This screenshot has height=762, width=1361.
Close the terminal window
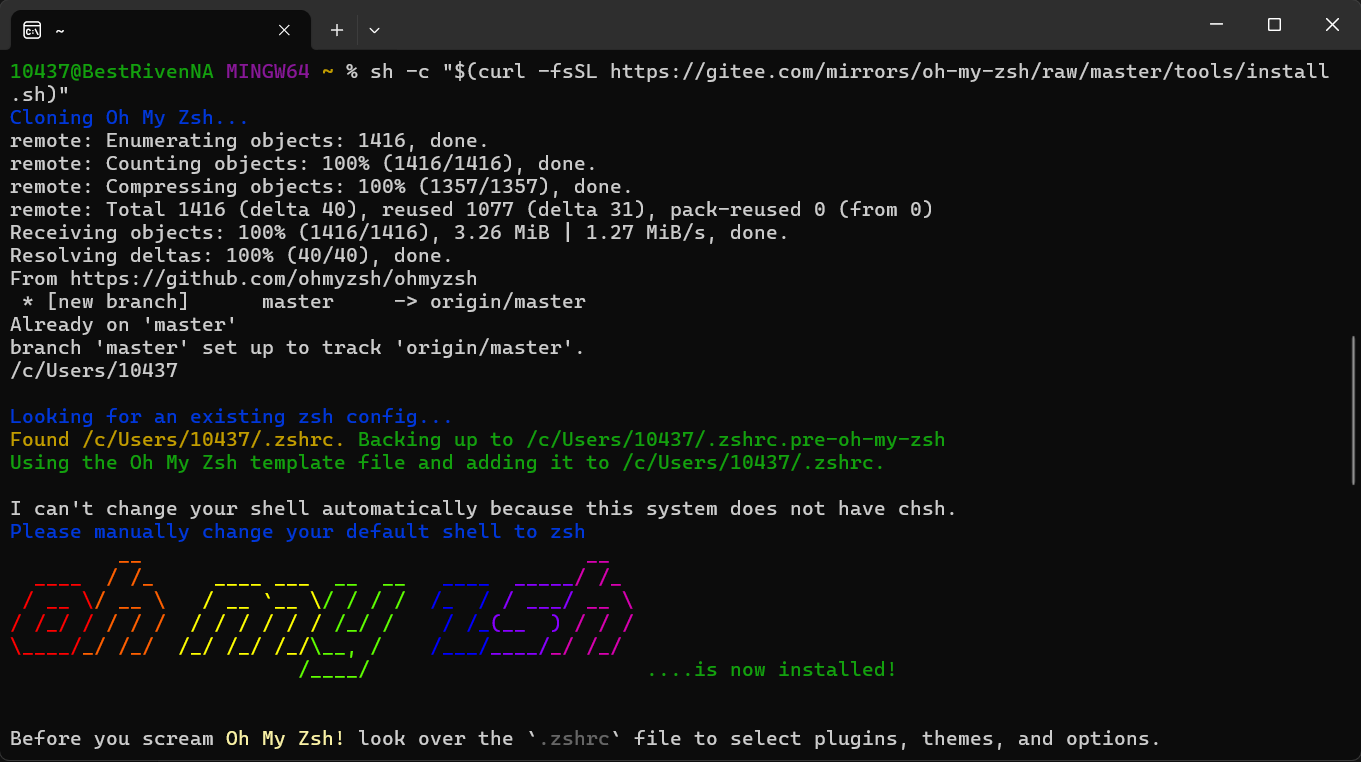tap(1332, 25)
